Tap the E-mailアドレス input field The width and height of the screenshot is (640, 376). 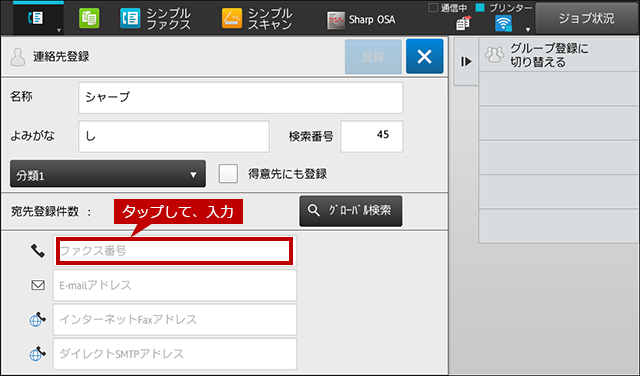(175, 285)
